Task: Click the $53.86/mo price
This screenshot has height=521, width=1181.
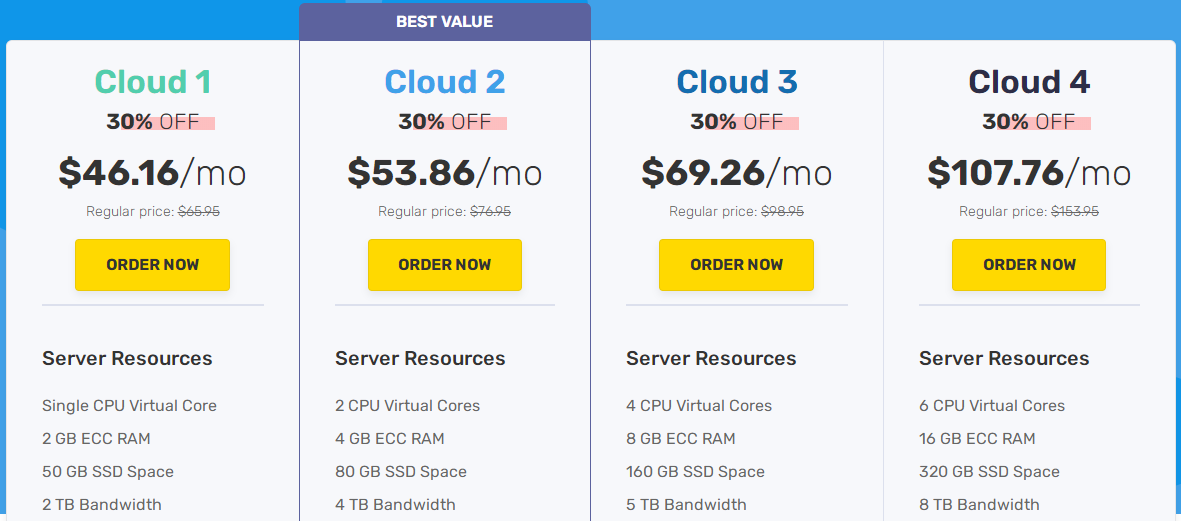Action: click(444, 173)
